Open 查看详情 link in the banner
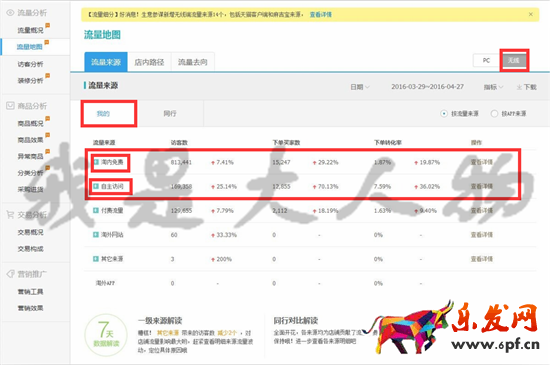550x365 pixels. (x=321, y=14)
